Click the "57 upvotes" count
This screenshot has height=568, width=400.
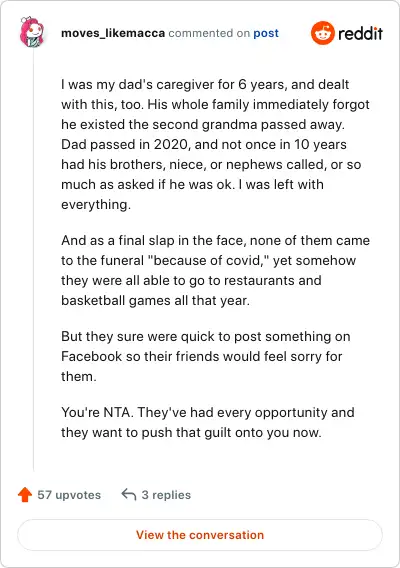click(x=69, y=495)
